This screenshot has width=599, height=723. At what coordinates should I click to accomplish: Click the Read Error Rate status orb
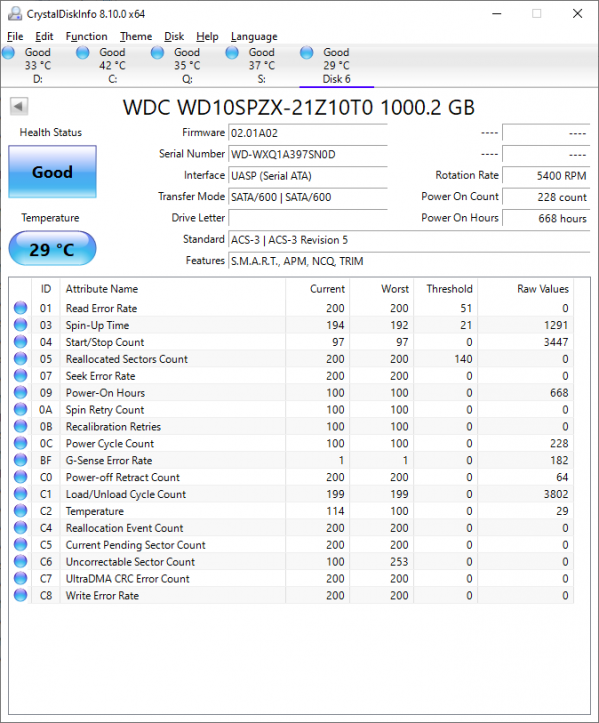click(21, 308)
